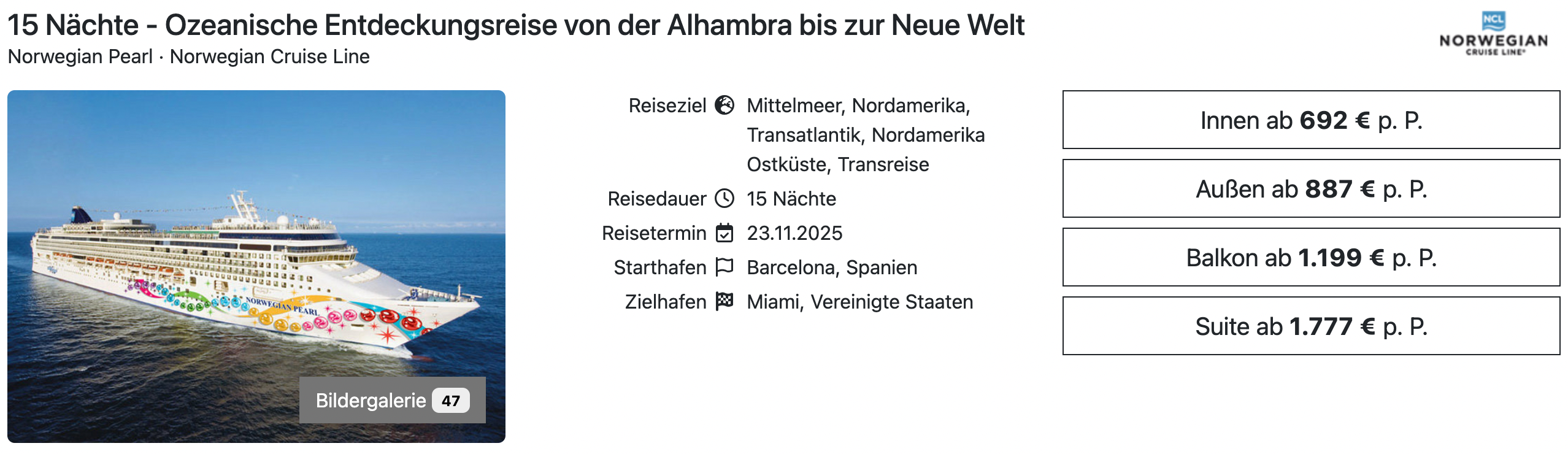Click the Miami, Vereinigte Staaten destination

pos(859,302)
